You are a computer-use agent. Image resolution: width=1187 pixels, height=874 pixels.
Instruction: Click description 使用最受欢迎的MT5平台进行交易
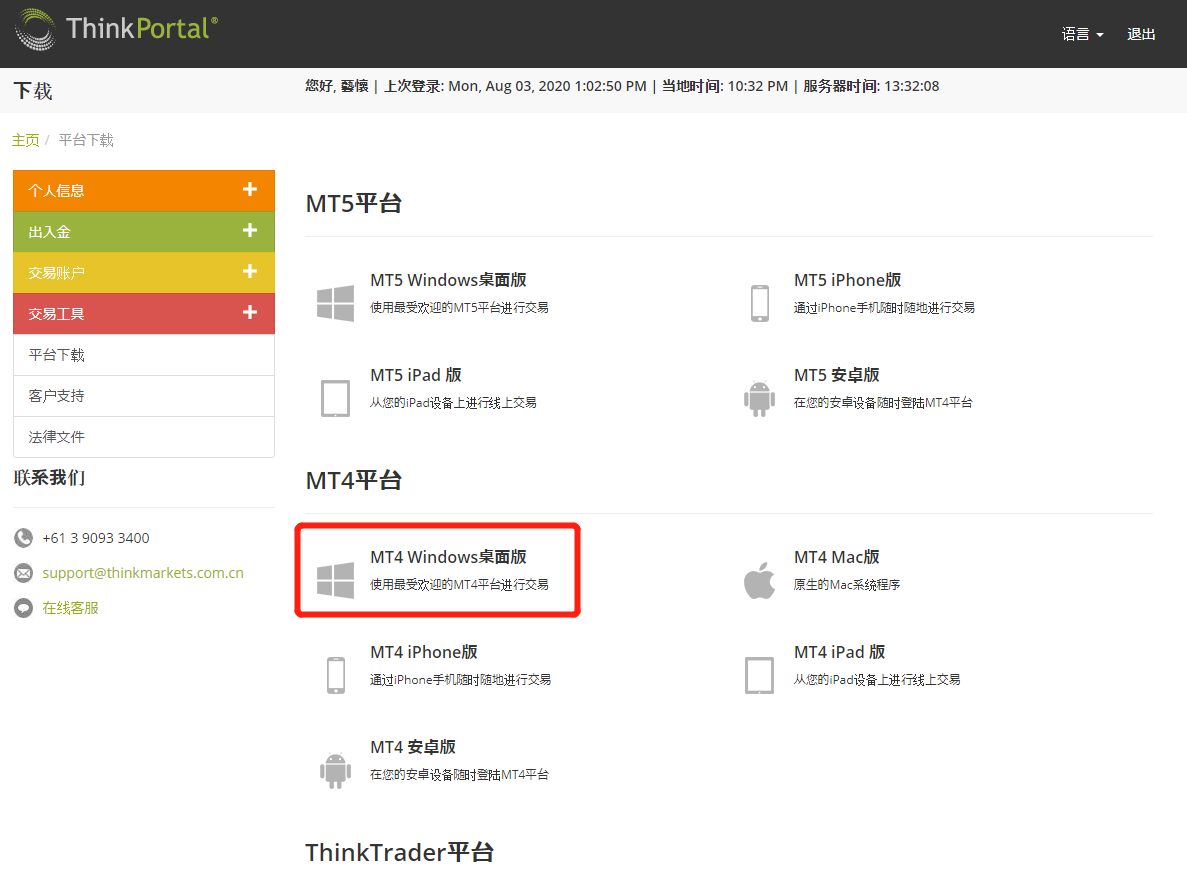point(460,308)
